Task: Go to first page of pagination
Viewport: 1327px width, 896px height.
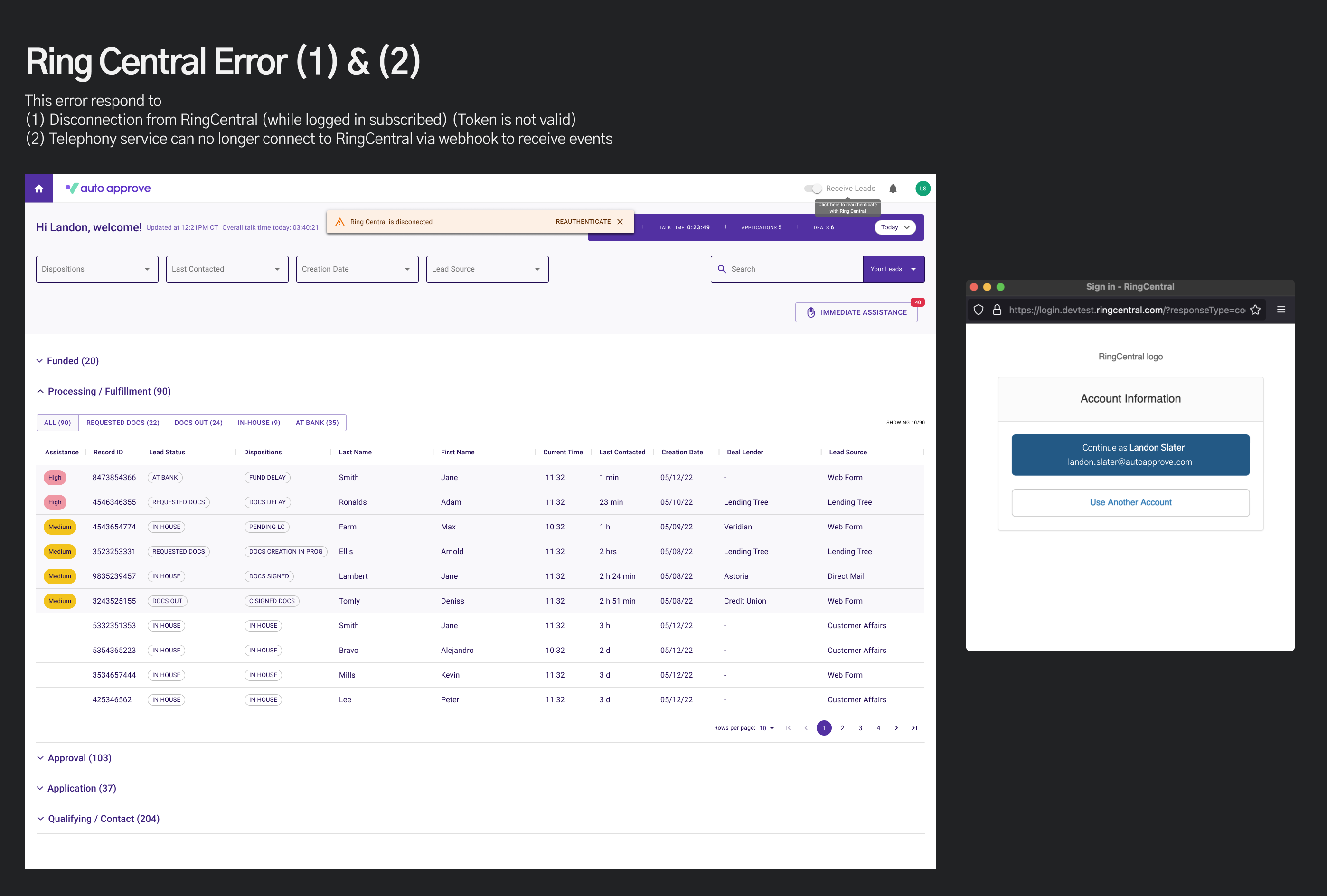Action: [x=788, y=728]
